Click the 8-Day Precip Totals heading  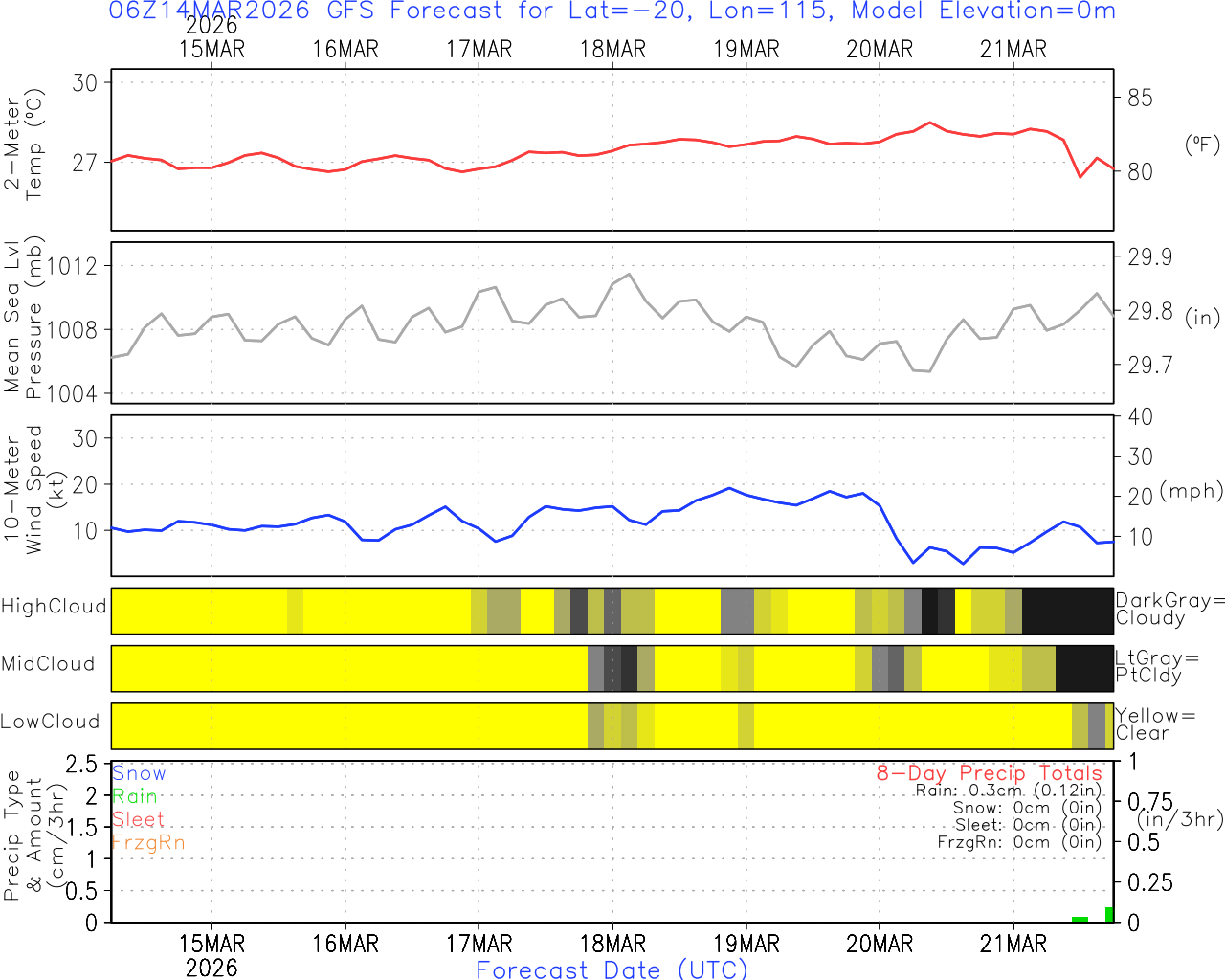click(989, 773)
